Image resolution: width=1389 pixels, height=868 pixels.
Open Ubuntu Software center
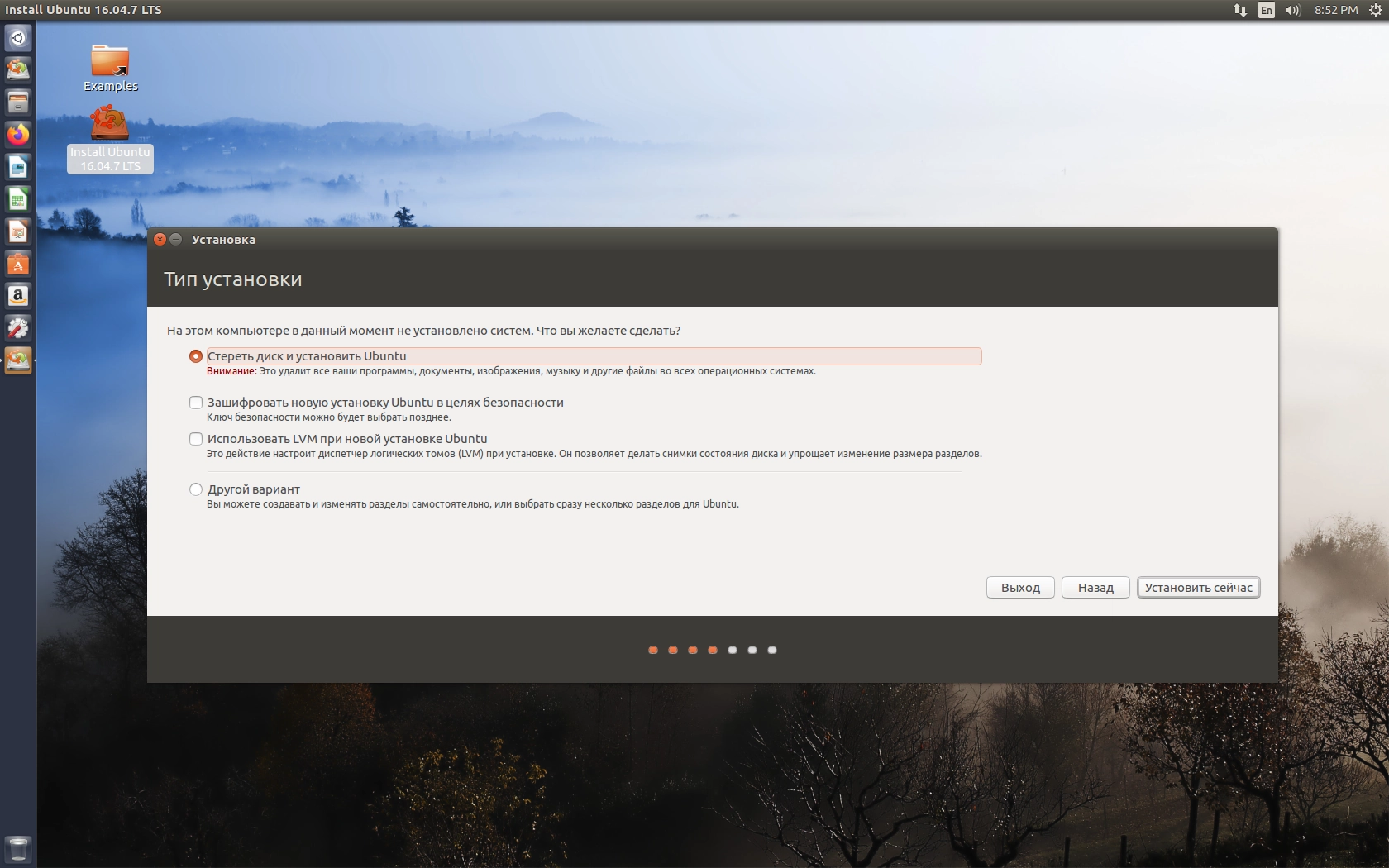click(18, 264)
